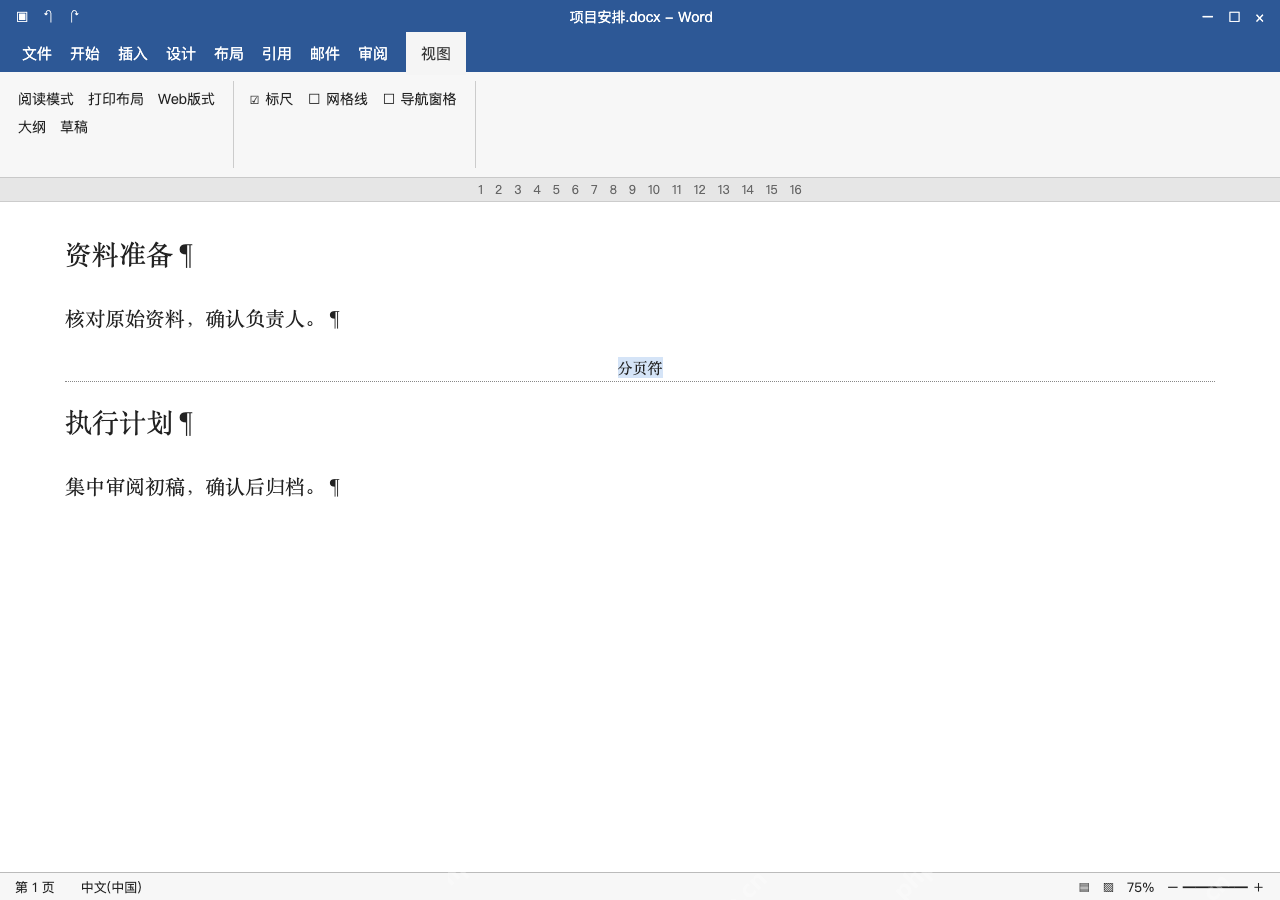The height and width of the screenshot is (900, 1280).
Task: Open the 文件 menu
Action: (37, 54)
